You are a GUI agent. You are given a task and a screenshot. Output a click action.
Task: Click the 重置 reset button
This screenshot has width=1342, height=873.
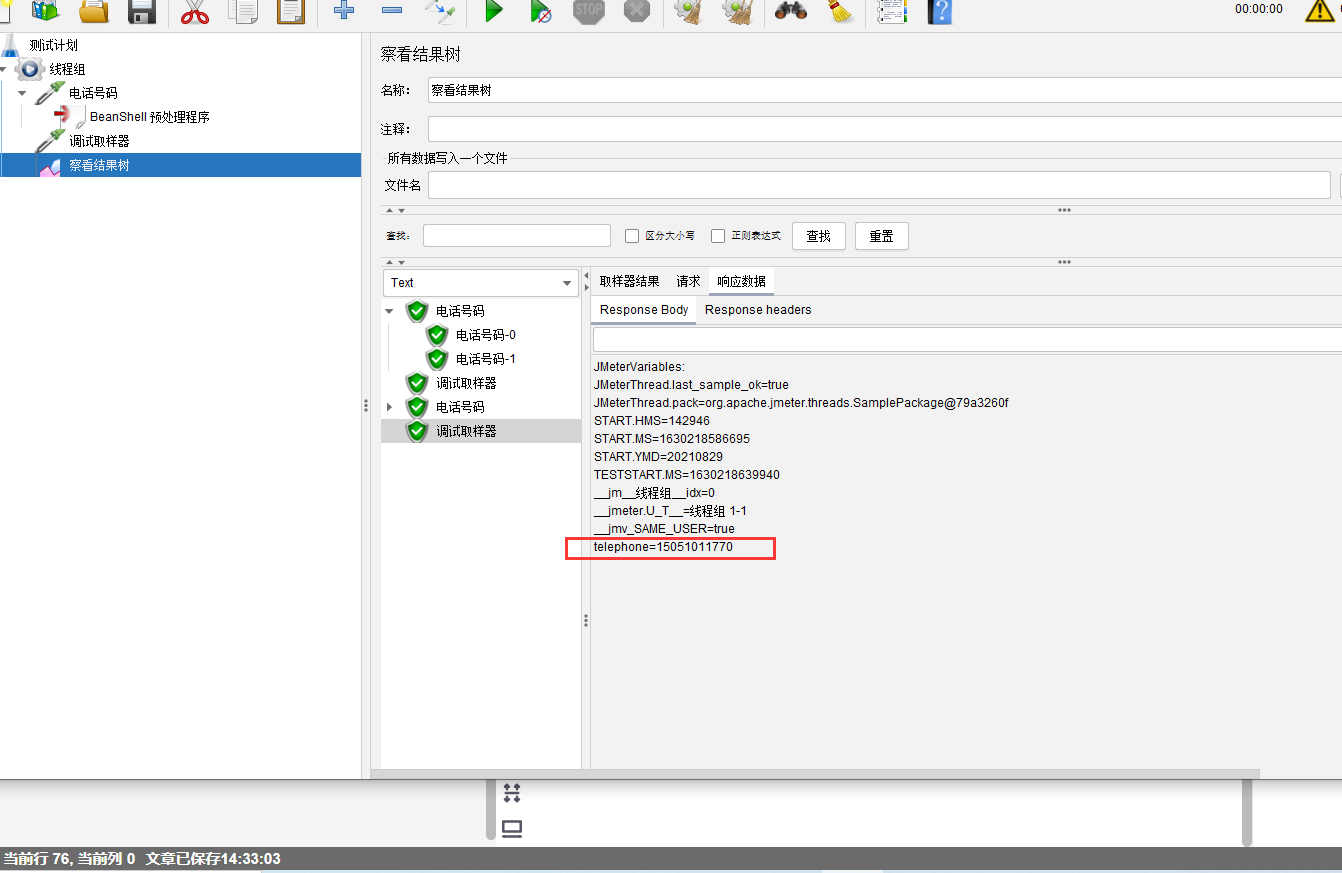(882, 236)
